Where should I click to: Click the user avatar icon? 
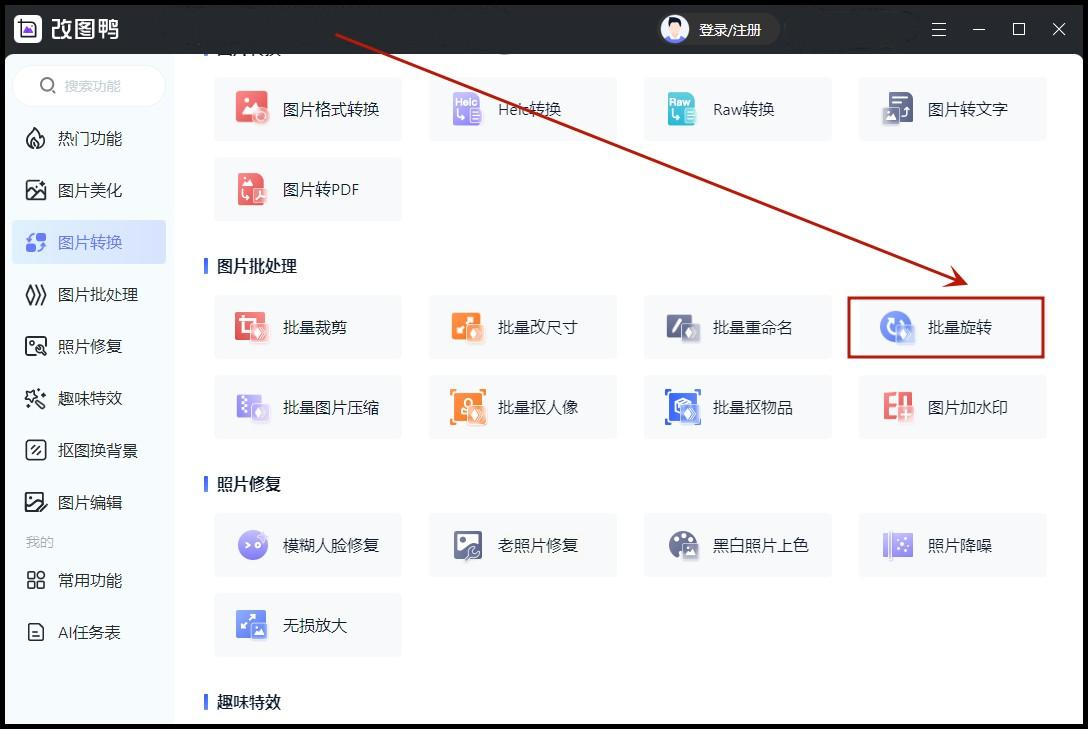pos(674,29)
